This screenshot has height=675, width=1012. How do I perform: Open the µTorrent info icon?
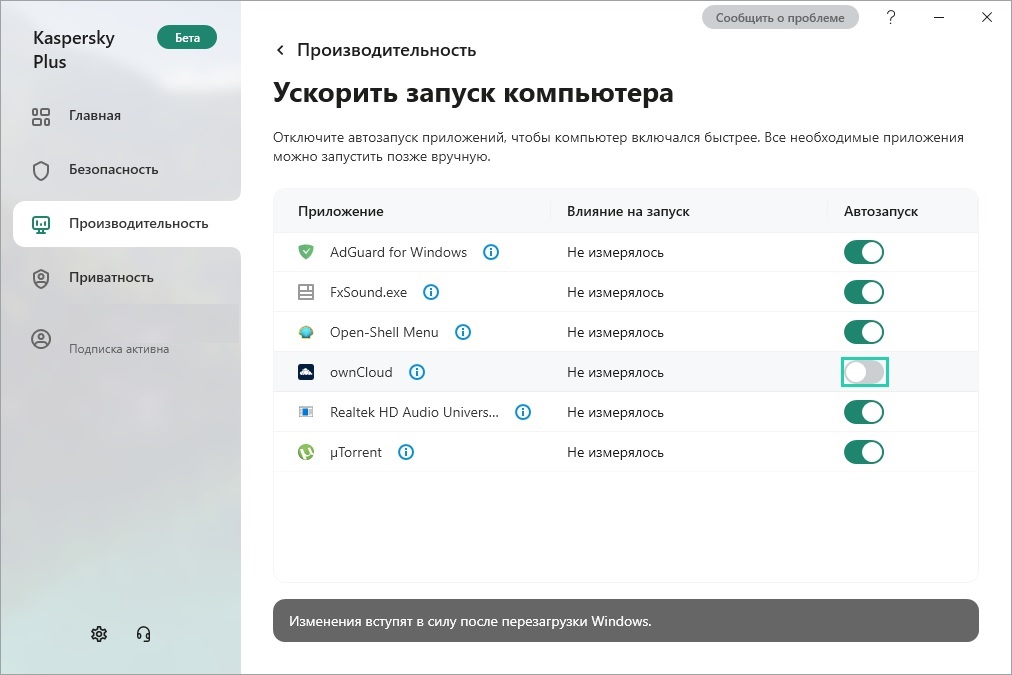[406, 452]
